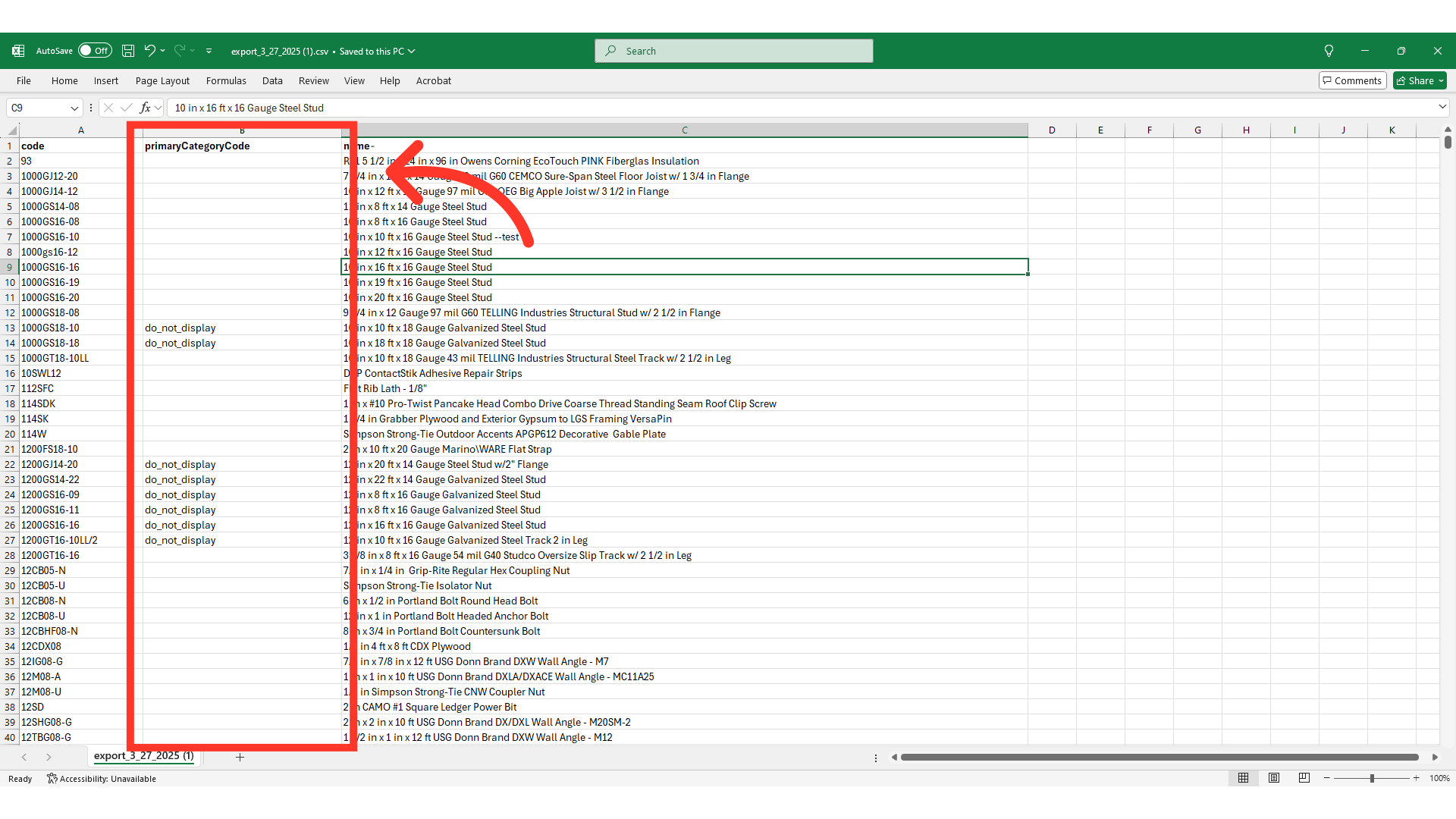Screen dimensions: 1456x819
Task: Expand the Name Box dropdown arrow
Action: pyautogui.click(x=74, y=108)
